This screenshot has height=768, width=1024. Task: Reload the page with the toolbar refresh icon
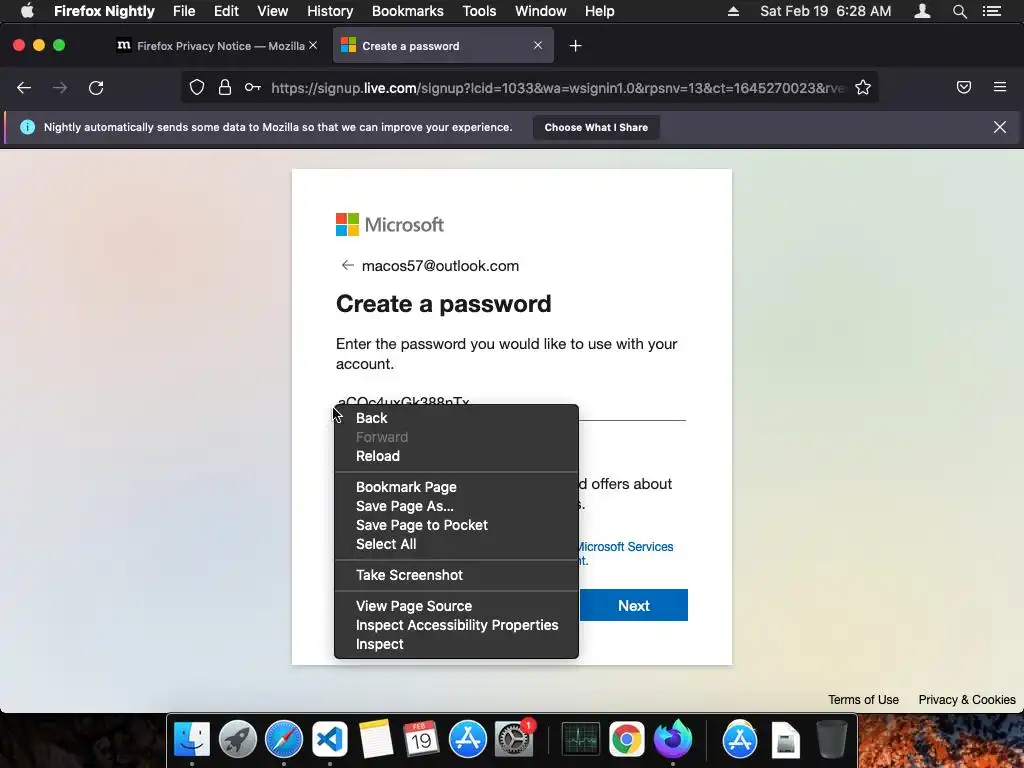click(96, 88)
